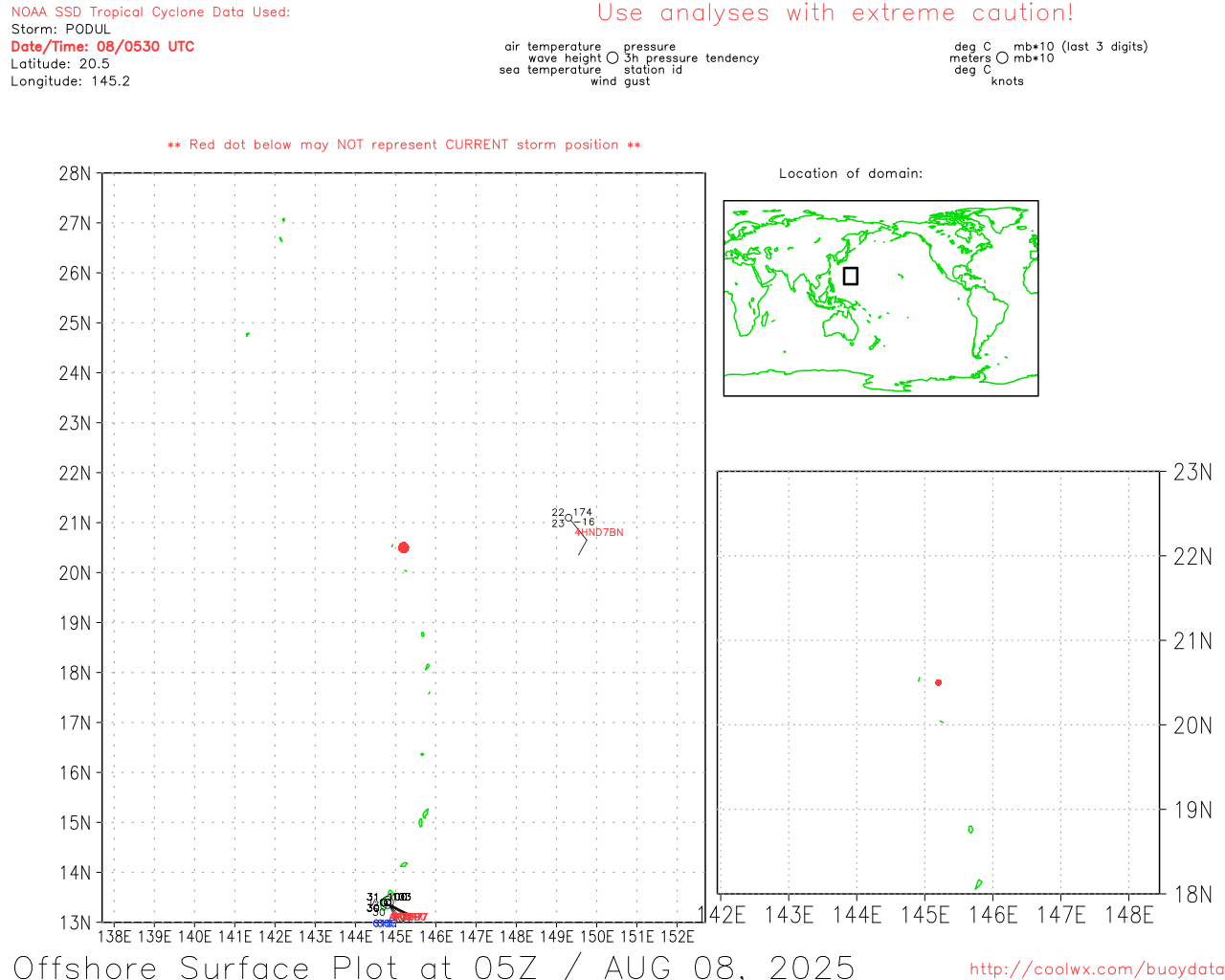Click the 143E label on zoomed map axis
The height and width of the screenshot is (980, 1225).
tap(790, 915)
